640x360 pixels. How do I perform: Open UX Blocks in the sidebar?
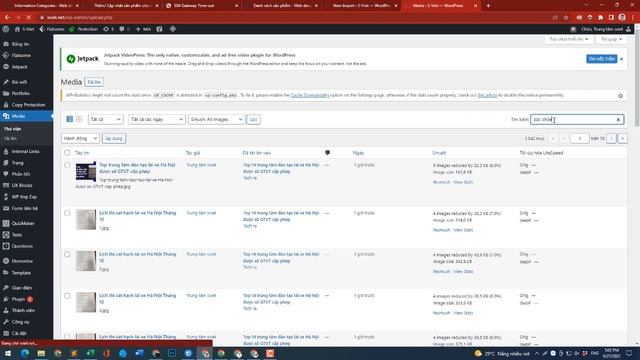(x=22, y=185)
